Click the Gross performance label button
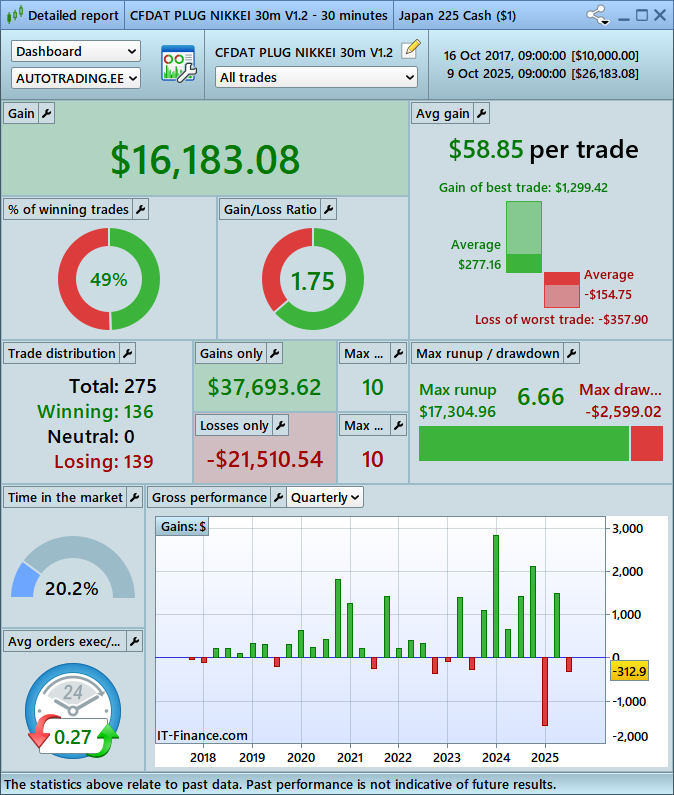Viewport: 674px width, 795px height. 208,497
